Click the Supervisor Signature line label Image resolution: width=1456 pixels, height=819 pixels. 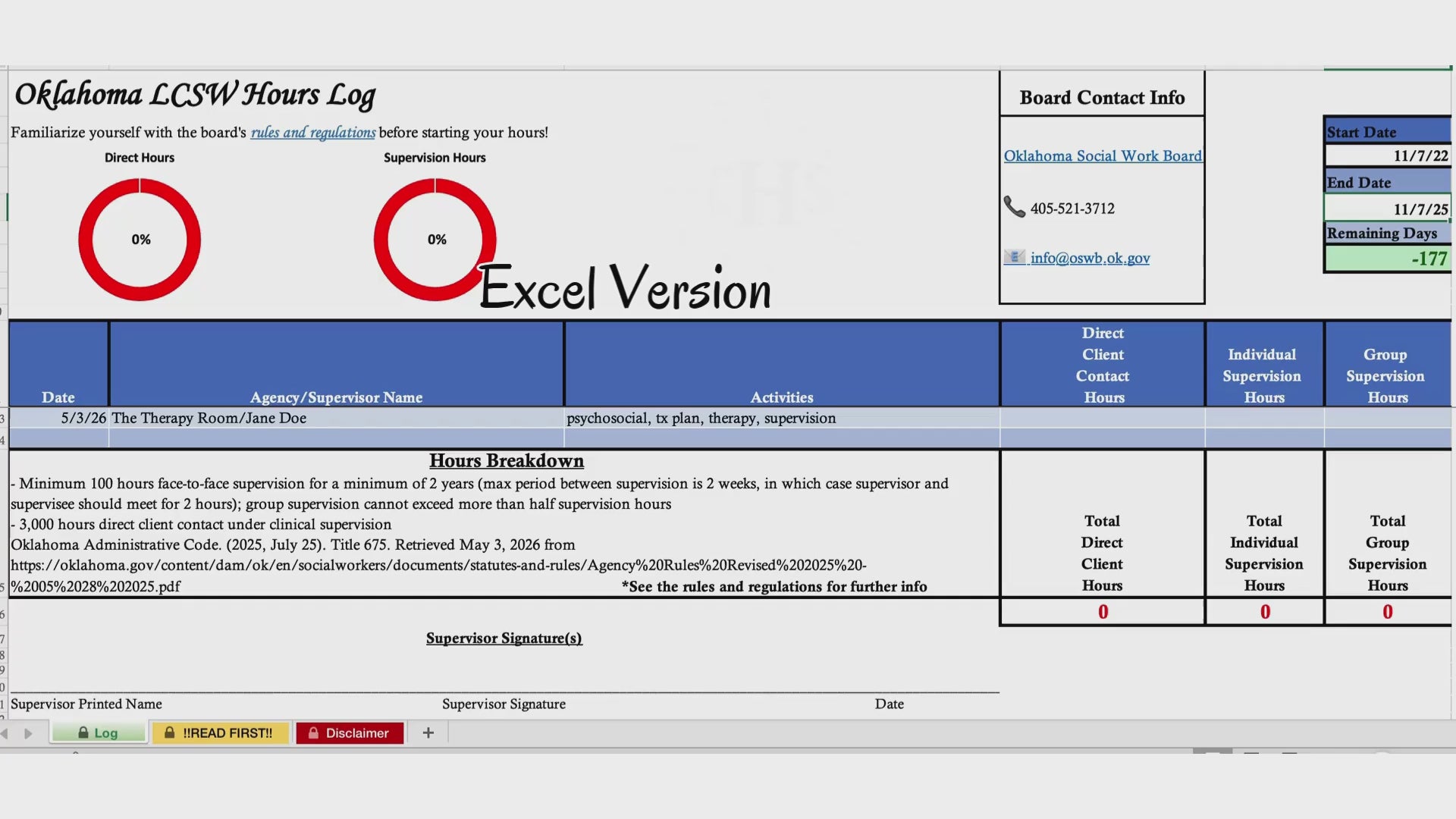click(504, 704)
